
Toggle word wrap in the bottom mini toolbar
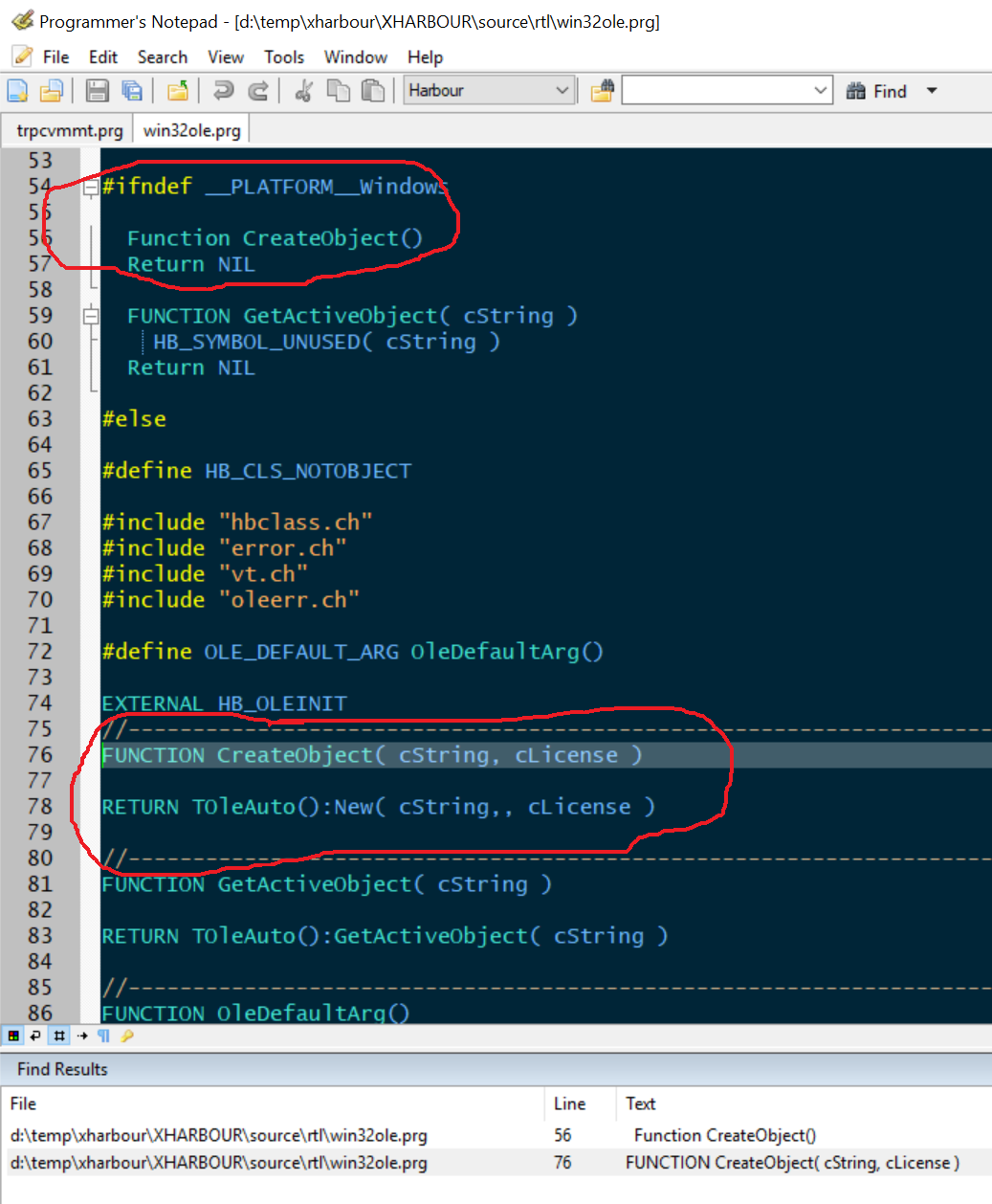pos(35,1036)
